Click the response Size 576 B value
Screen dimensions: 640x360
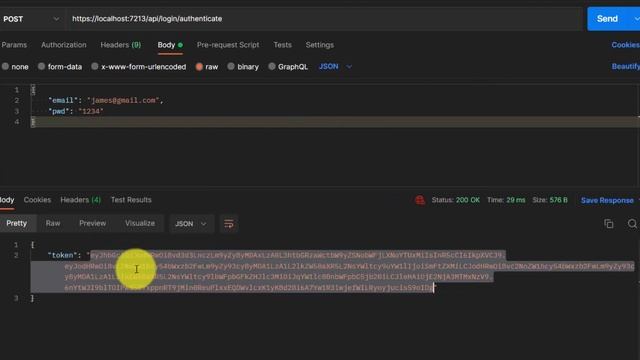550,200
